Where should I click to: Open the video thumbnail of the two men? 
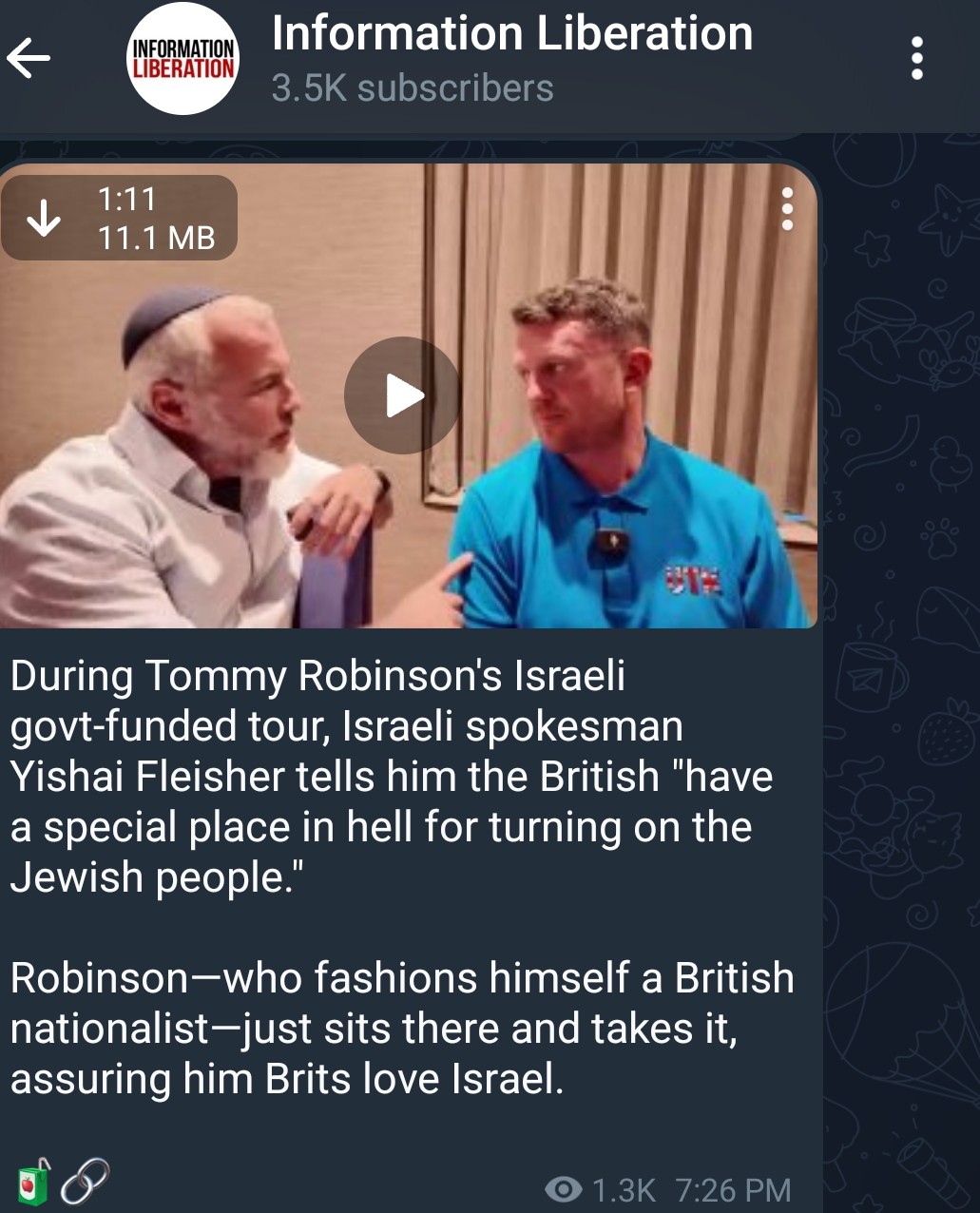408,395
